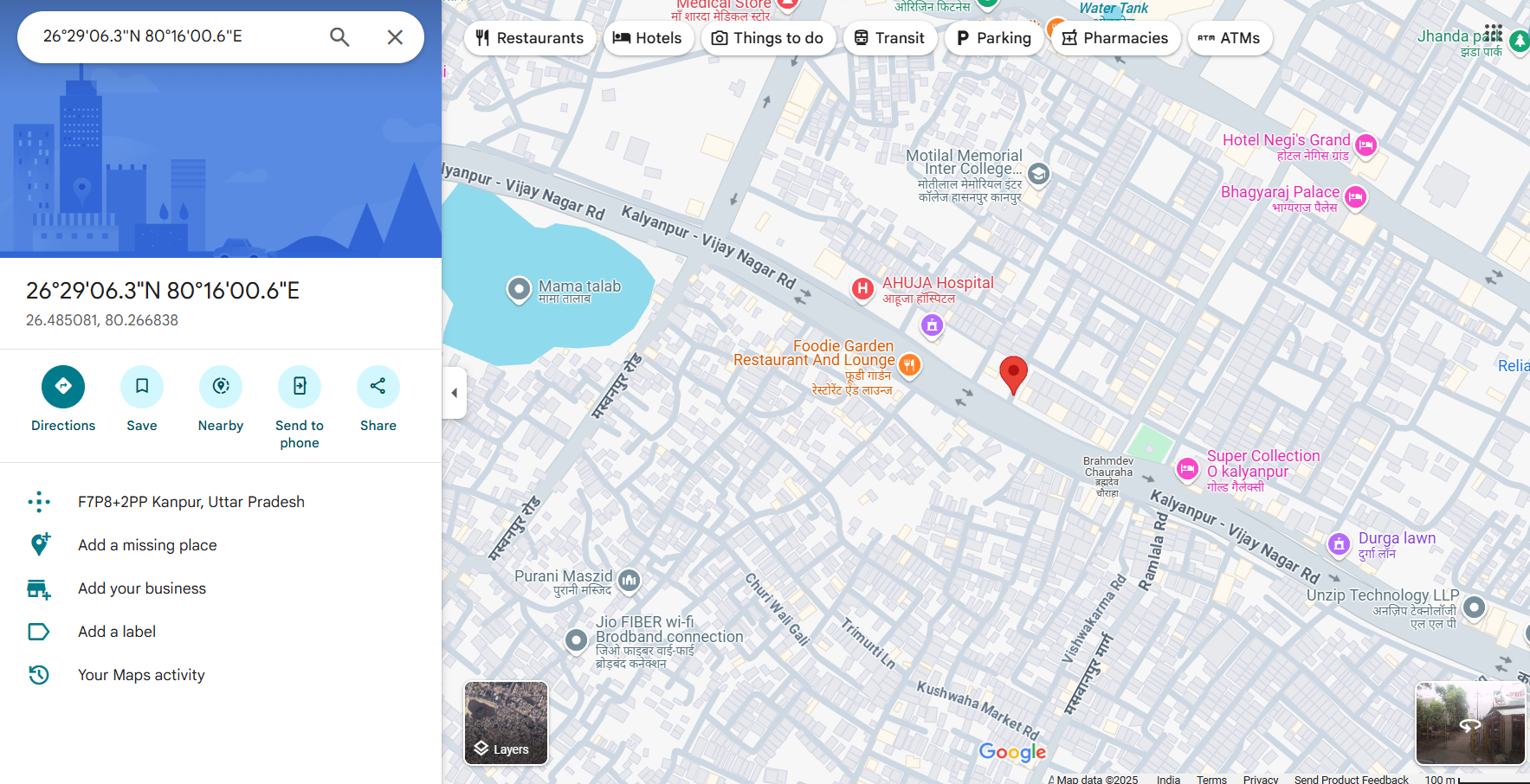Click the coordinates search input field
1530x784 pixels.
[x=178, y=36]
